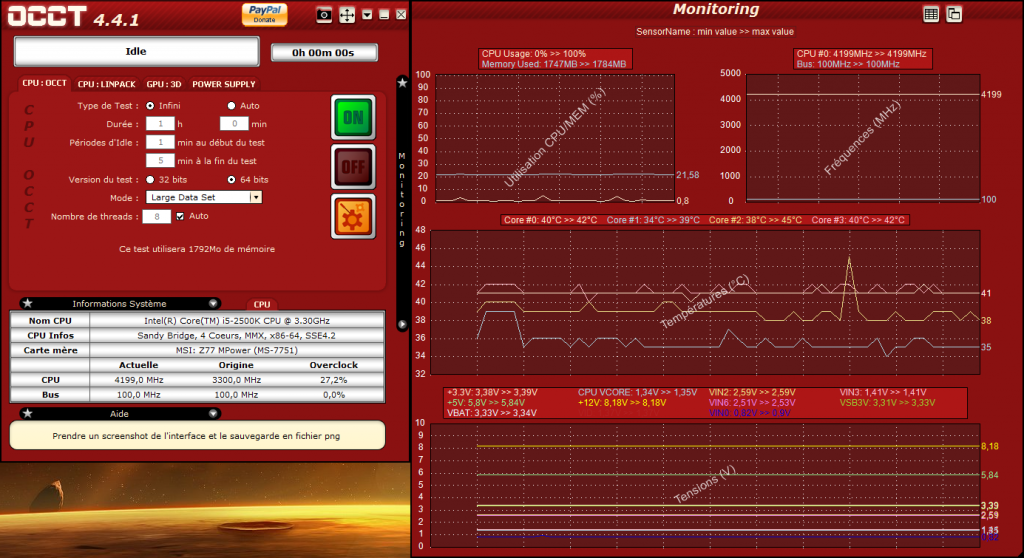Click the Actuelle column header
Viewport: 1024px width, 558px height.
pos(138,365)
